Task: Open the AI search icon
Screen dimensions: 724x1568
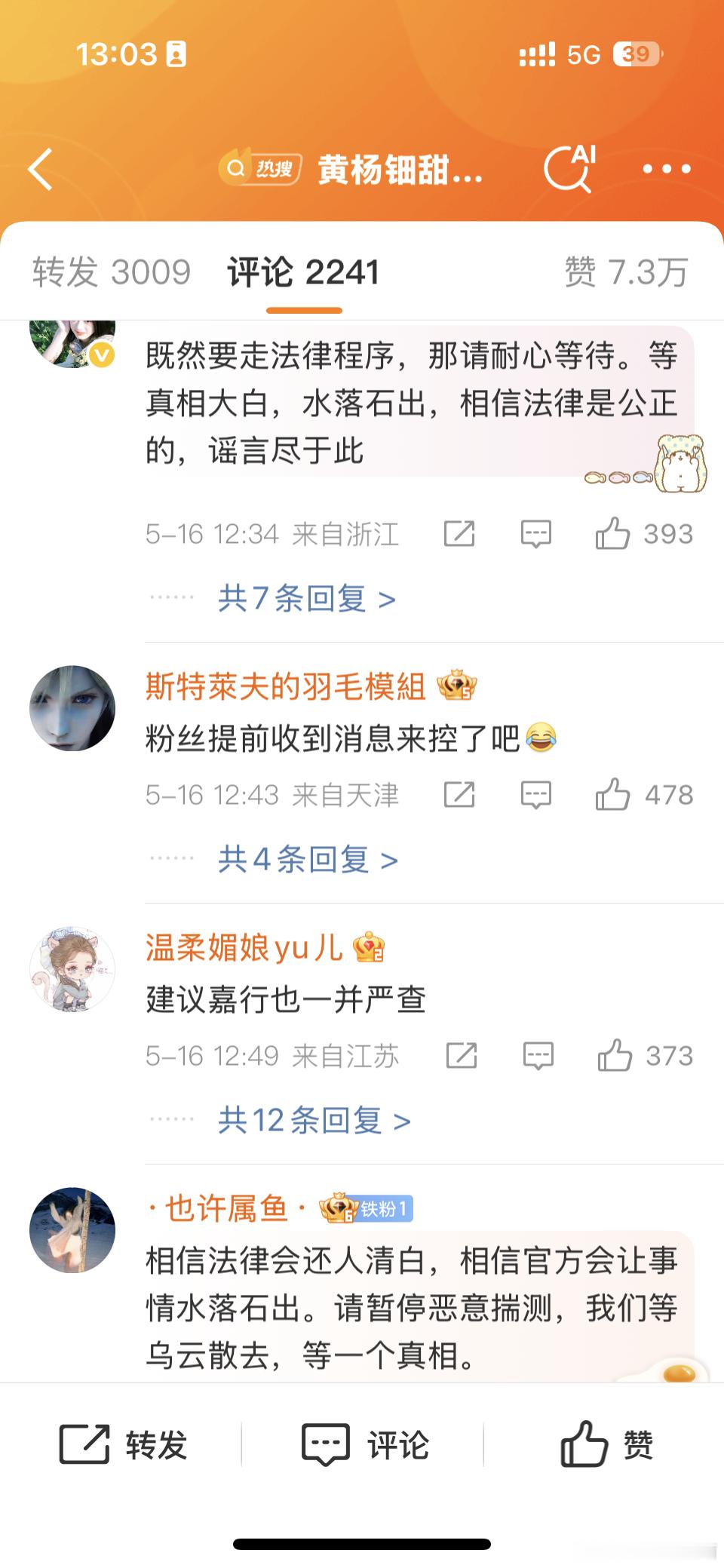Action: pos(569,168)
